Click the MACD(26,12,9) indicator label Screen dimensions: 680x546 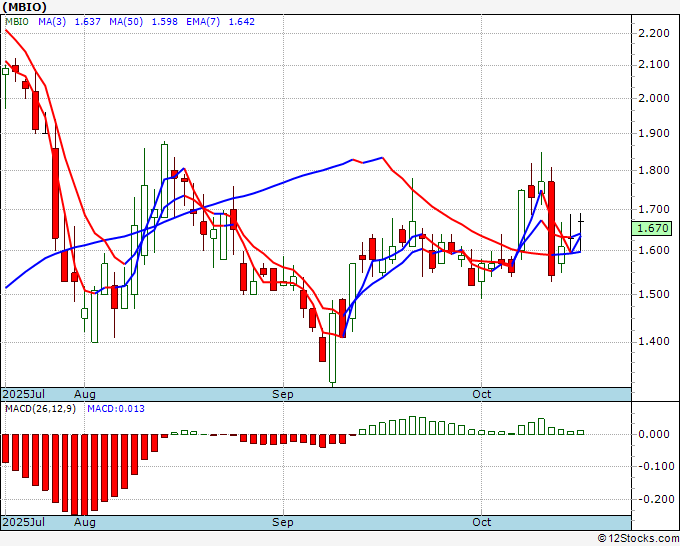pos(40,409)
